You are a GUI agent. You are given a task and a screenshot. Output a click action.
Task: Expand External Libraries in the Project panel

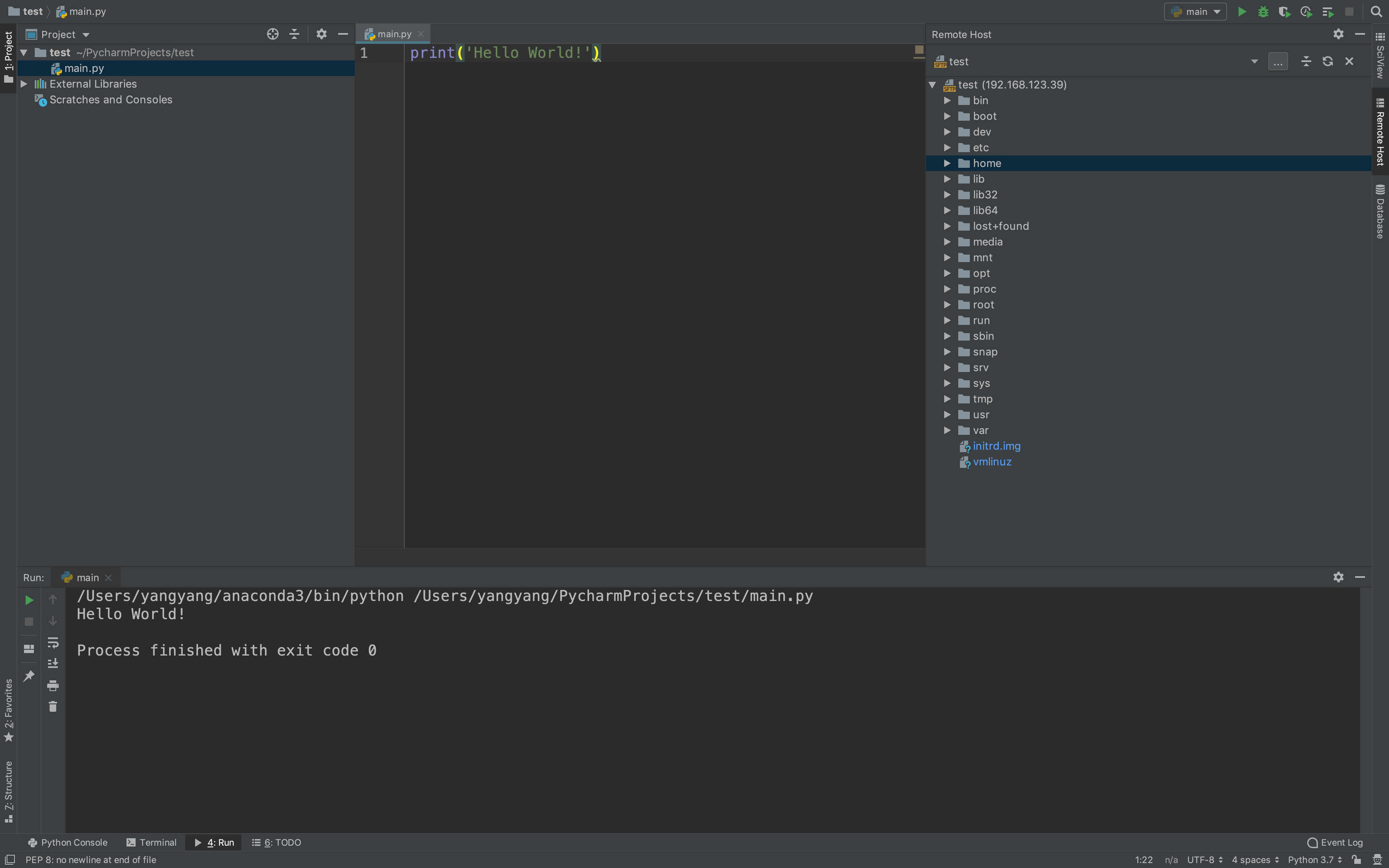coord(24,83)
